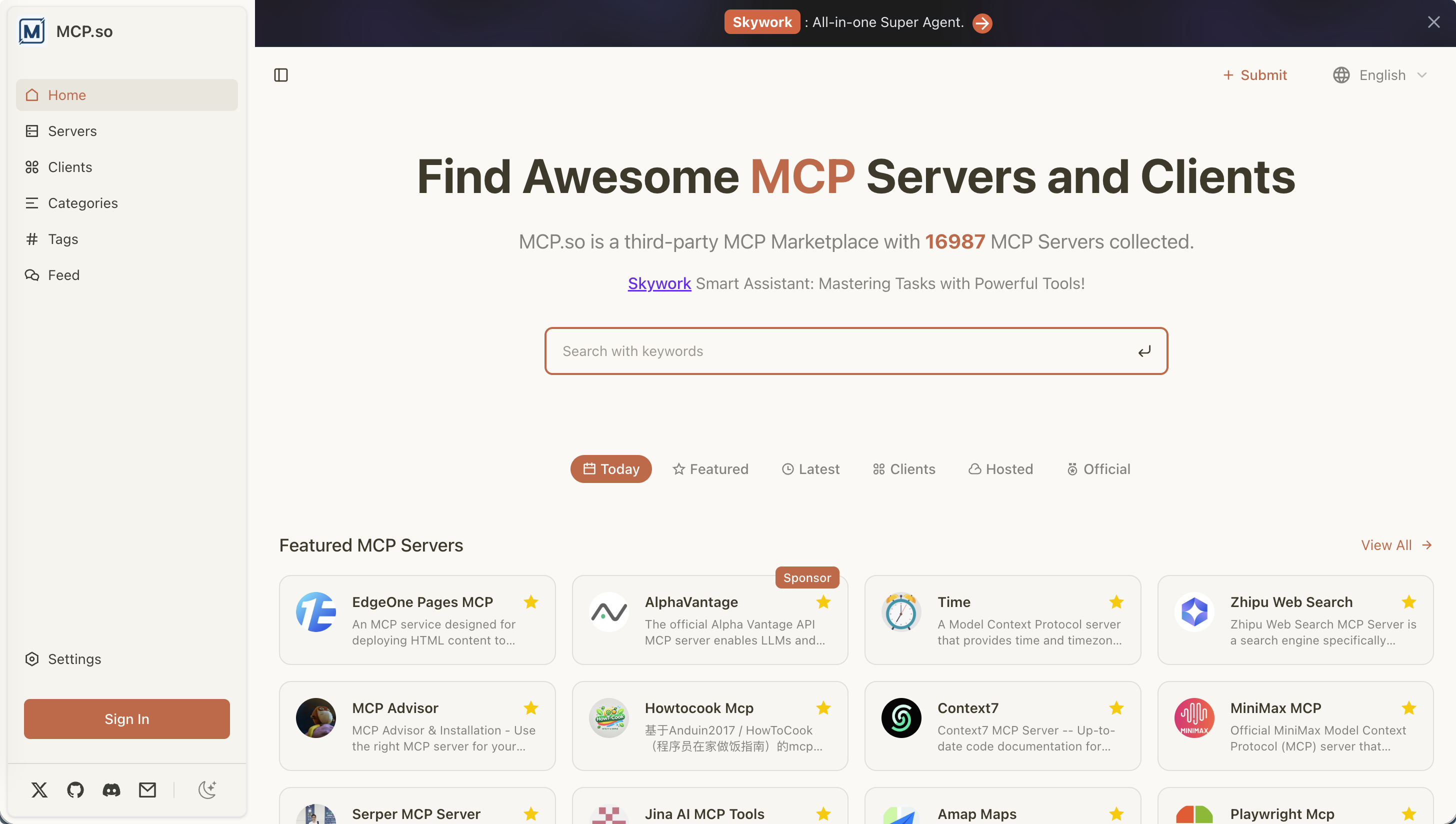Viewport: 1456px width, 824px height.
Task: Click the Submit link at top
Action: pyautogui.click(x=1255, y=75)
